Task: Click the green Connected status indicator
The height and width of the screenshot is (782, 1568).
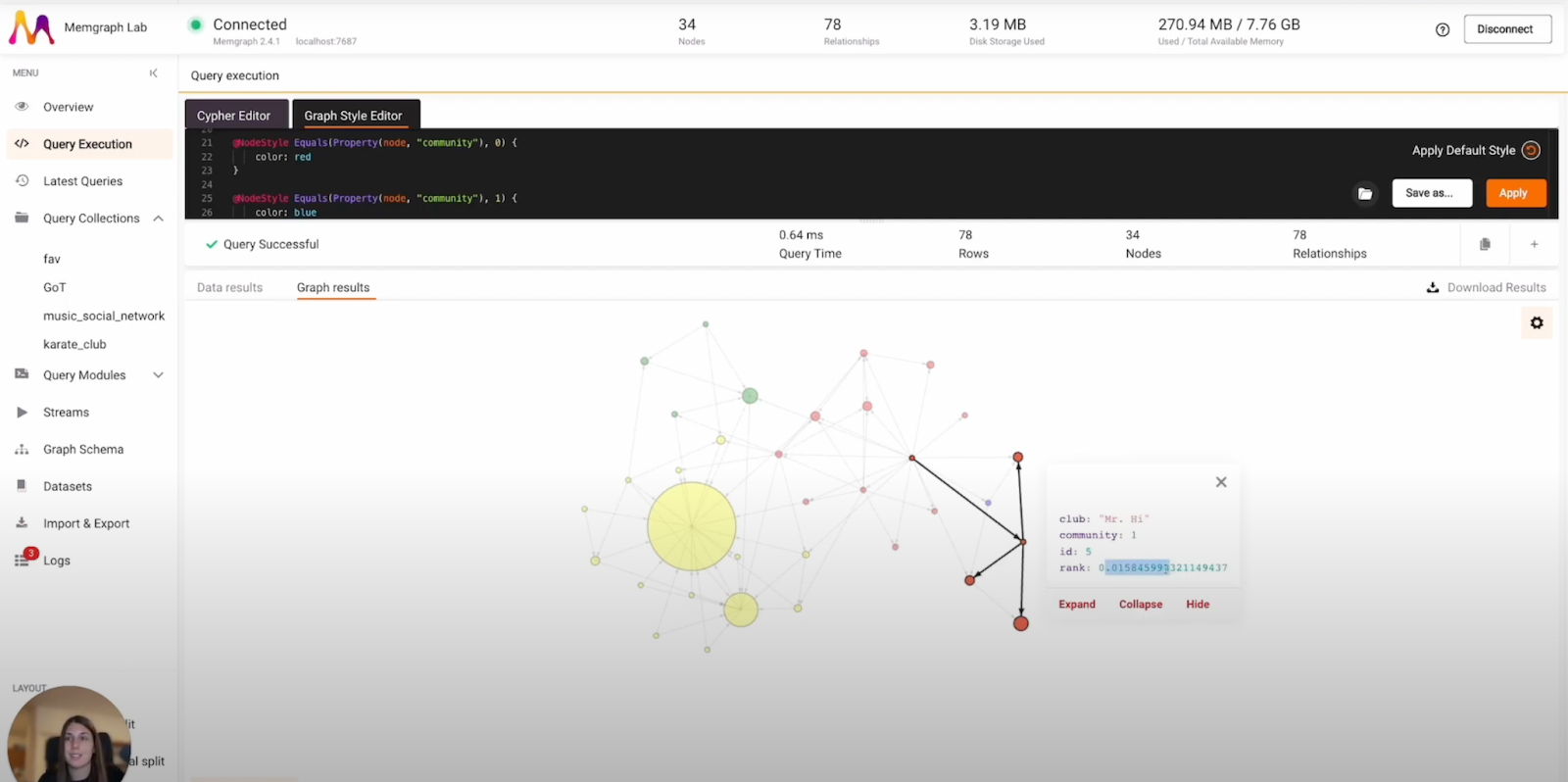Action: 196,24
